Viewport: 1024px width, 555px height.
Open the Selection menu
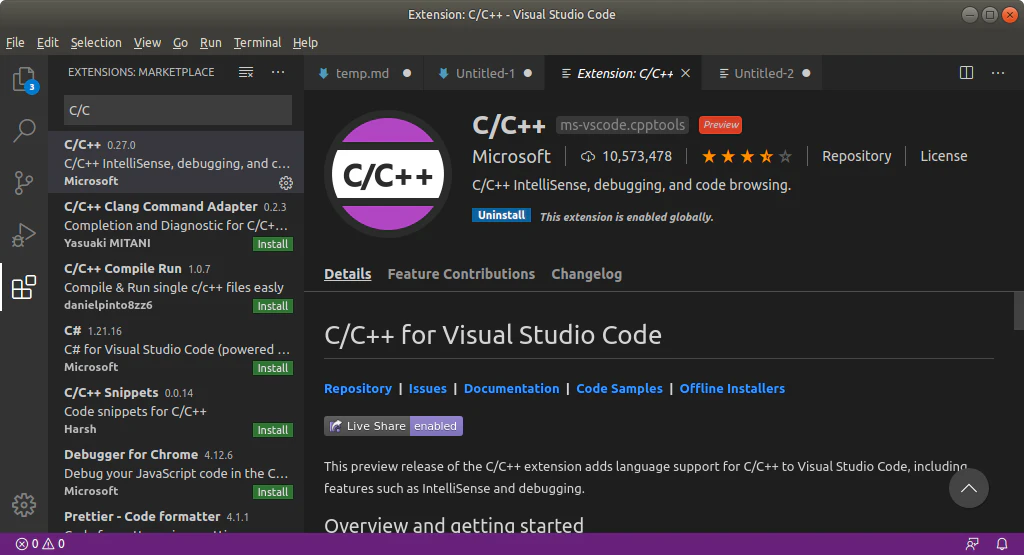[96, 42]
